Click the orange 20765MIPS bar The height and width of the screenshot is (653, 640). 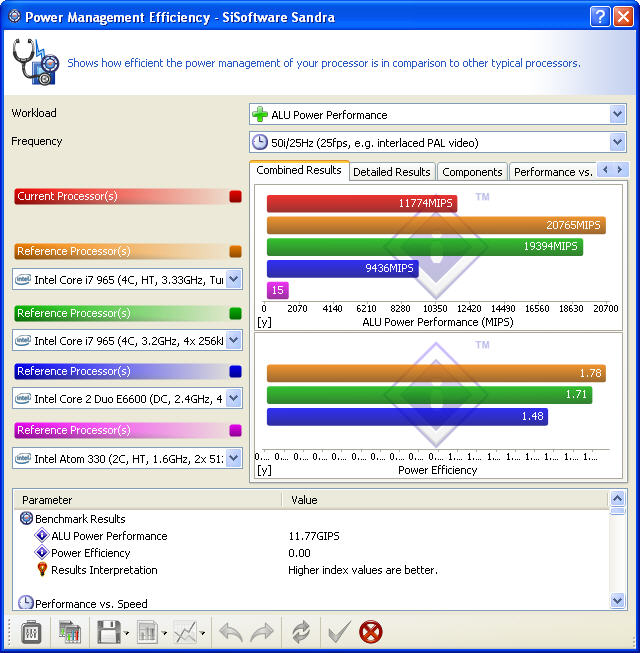pyautogui.click(x=436, y=225)
